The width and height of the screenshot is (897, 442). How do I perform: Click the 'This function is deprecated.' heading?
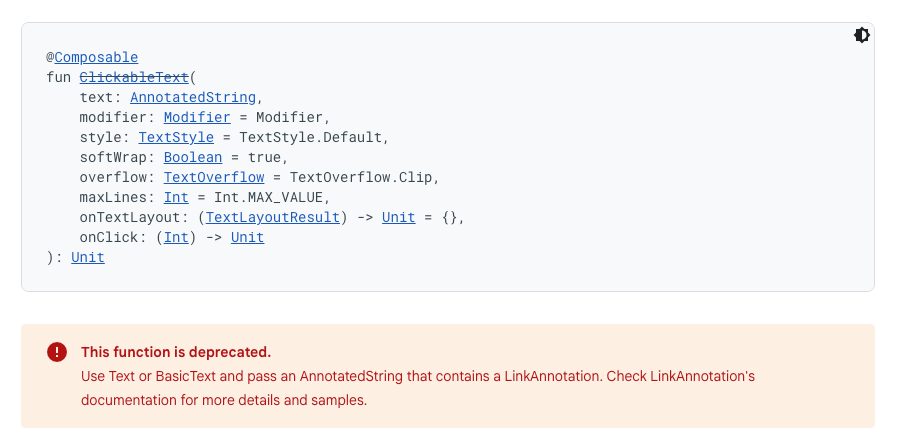[x=176, y=352]
